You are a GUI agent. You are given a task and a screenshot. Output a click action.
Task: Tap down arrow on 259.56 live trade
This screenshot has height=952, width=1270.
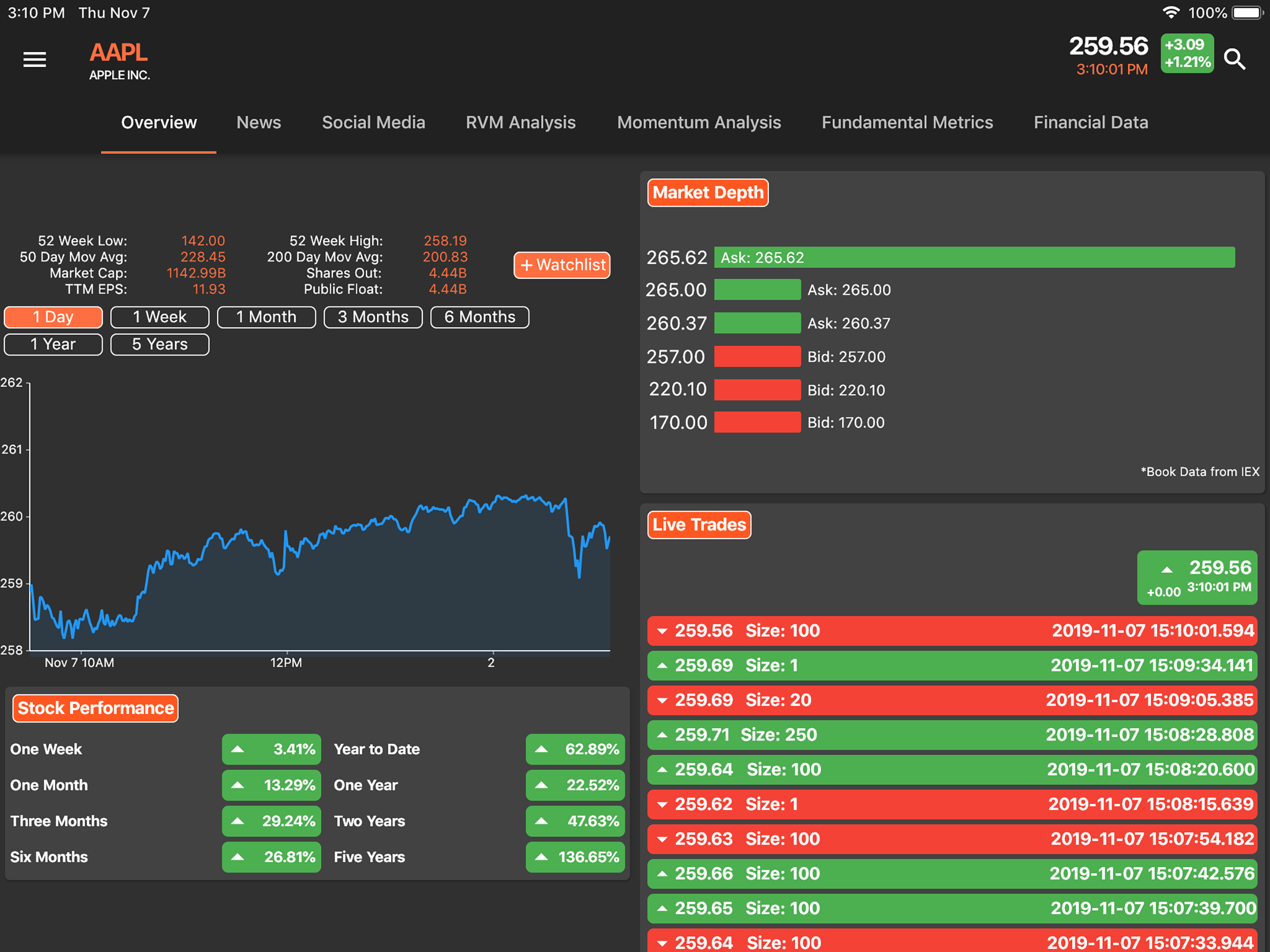[662, 631]
